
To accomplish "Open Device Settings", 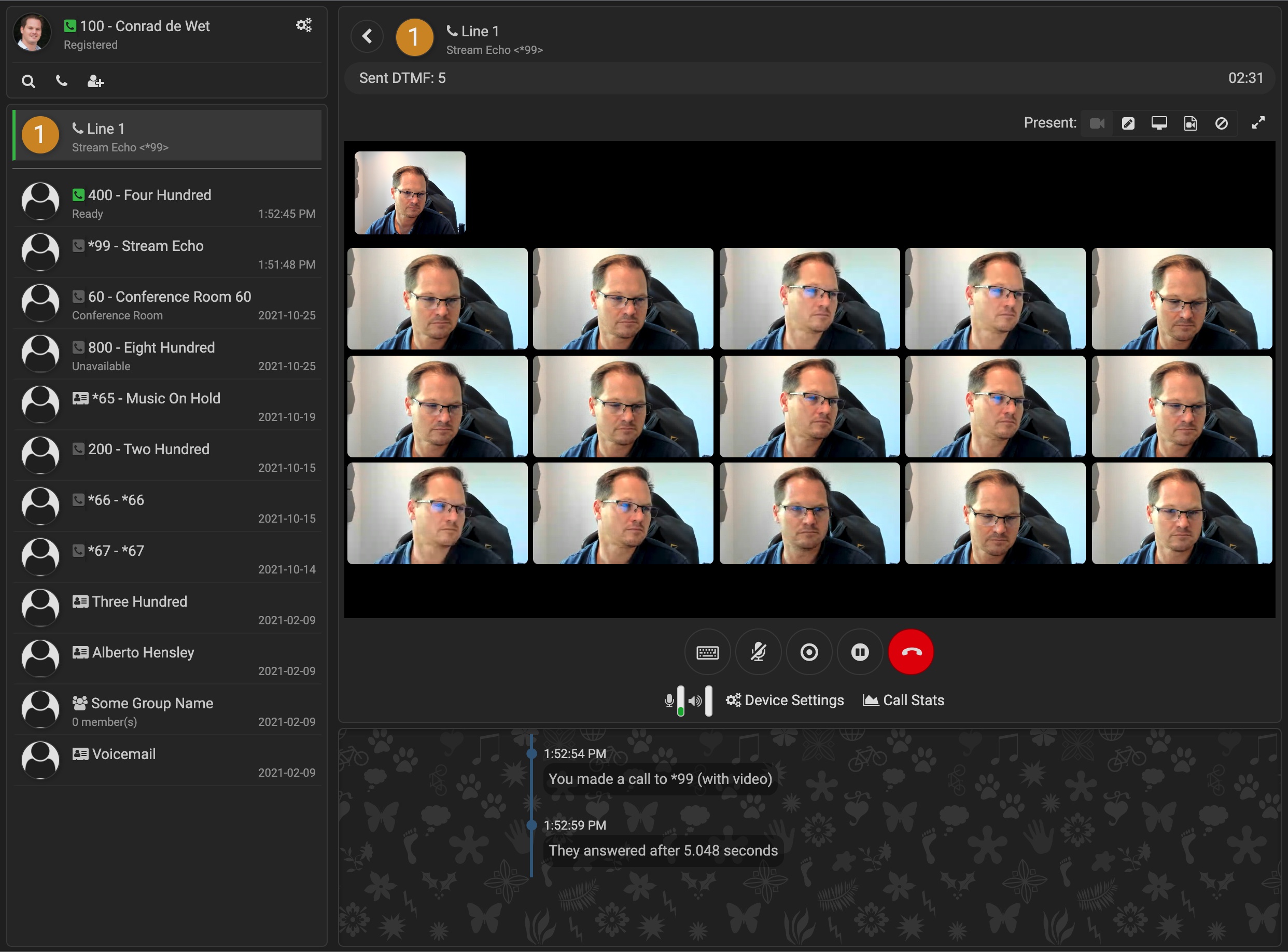I will [785, 700].
